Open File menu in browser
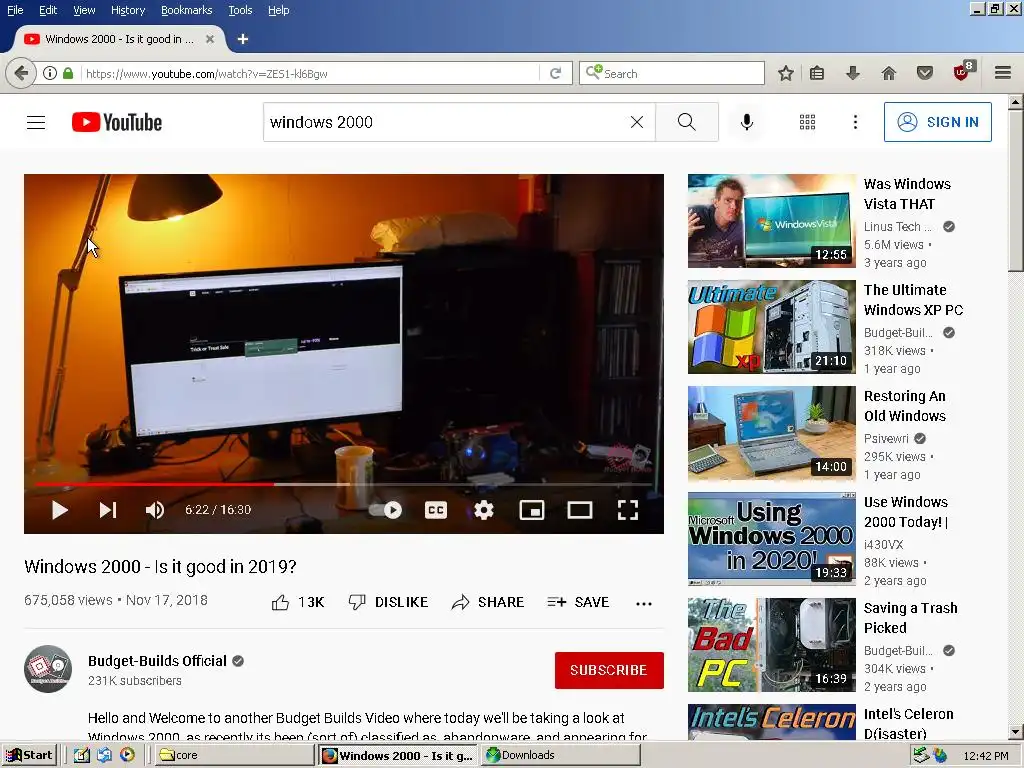 point(15,10)
